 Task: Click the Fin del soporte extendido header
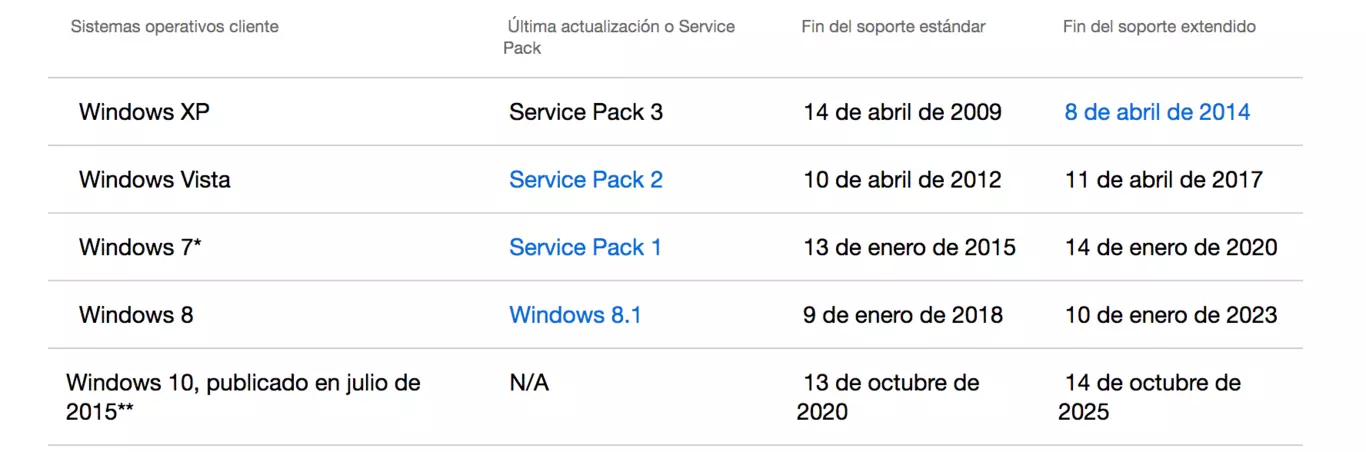tap(1159, 27)
